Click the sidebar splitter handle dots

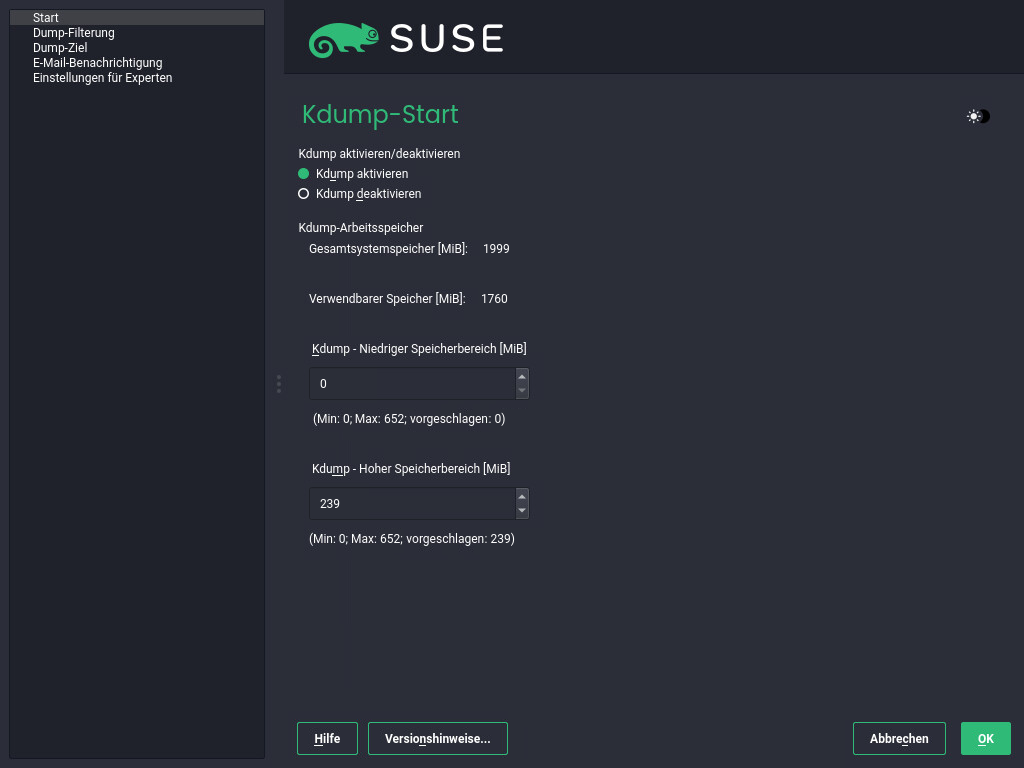pyautogui.click(x=279, y=384)
